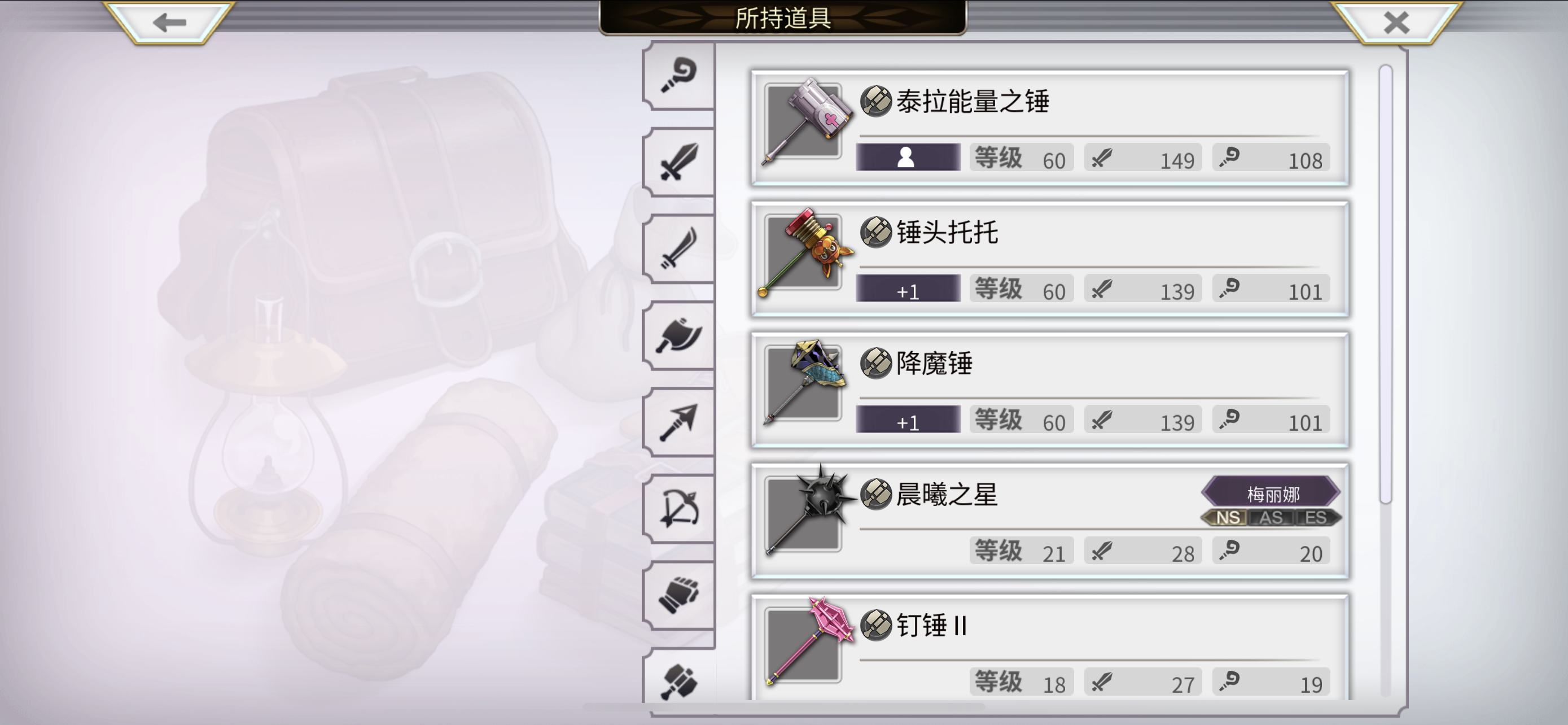The image size is (1568, 725).
Task: Select the katana weapon category tab
Action: pos(678,248)
